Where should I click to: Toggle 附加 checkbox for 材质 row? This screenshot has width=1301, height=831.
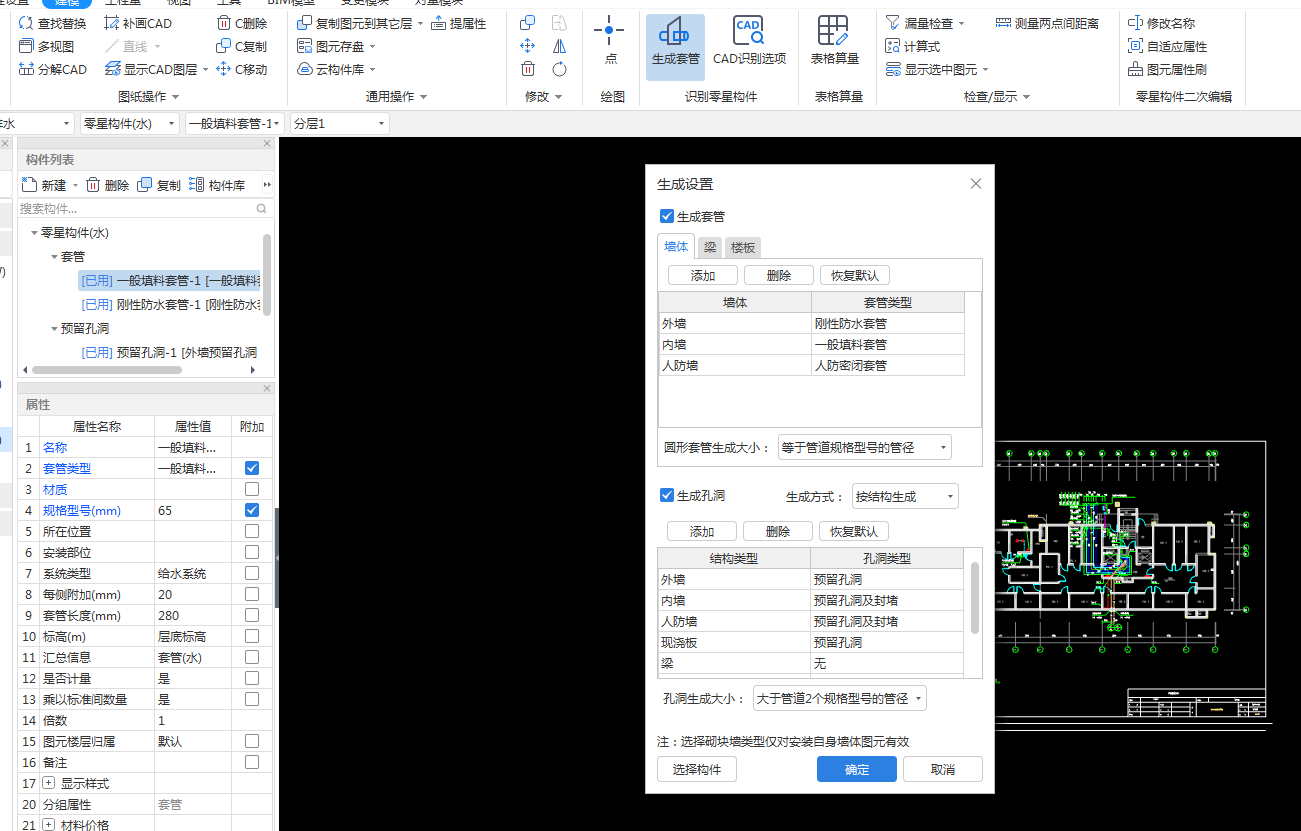tap(252, 489)
